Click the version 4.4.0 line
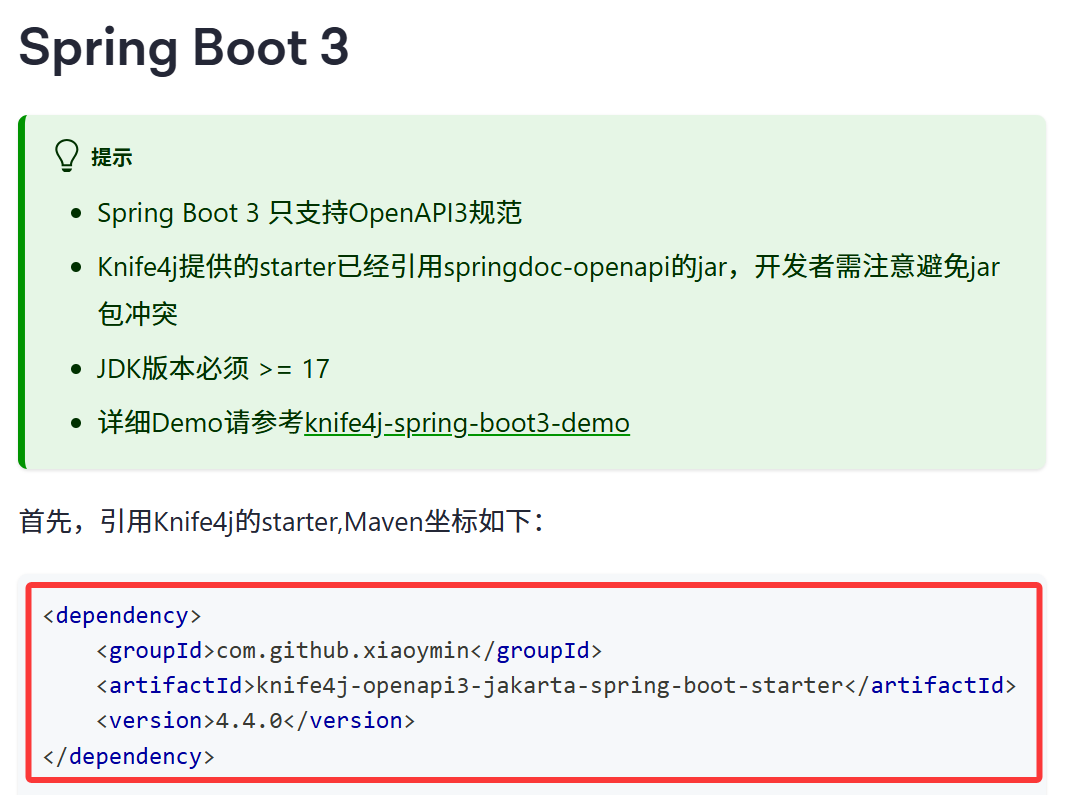1071x795 pixels. point(255,721)
